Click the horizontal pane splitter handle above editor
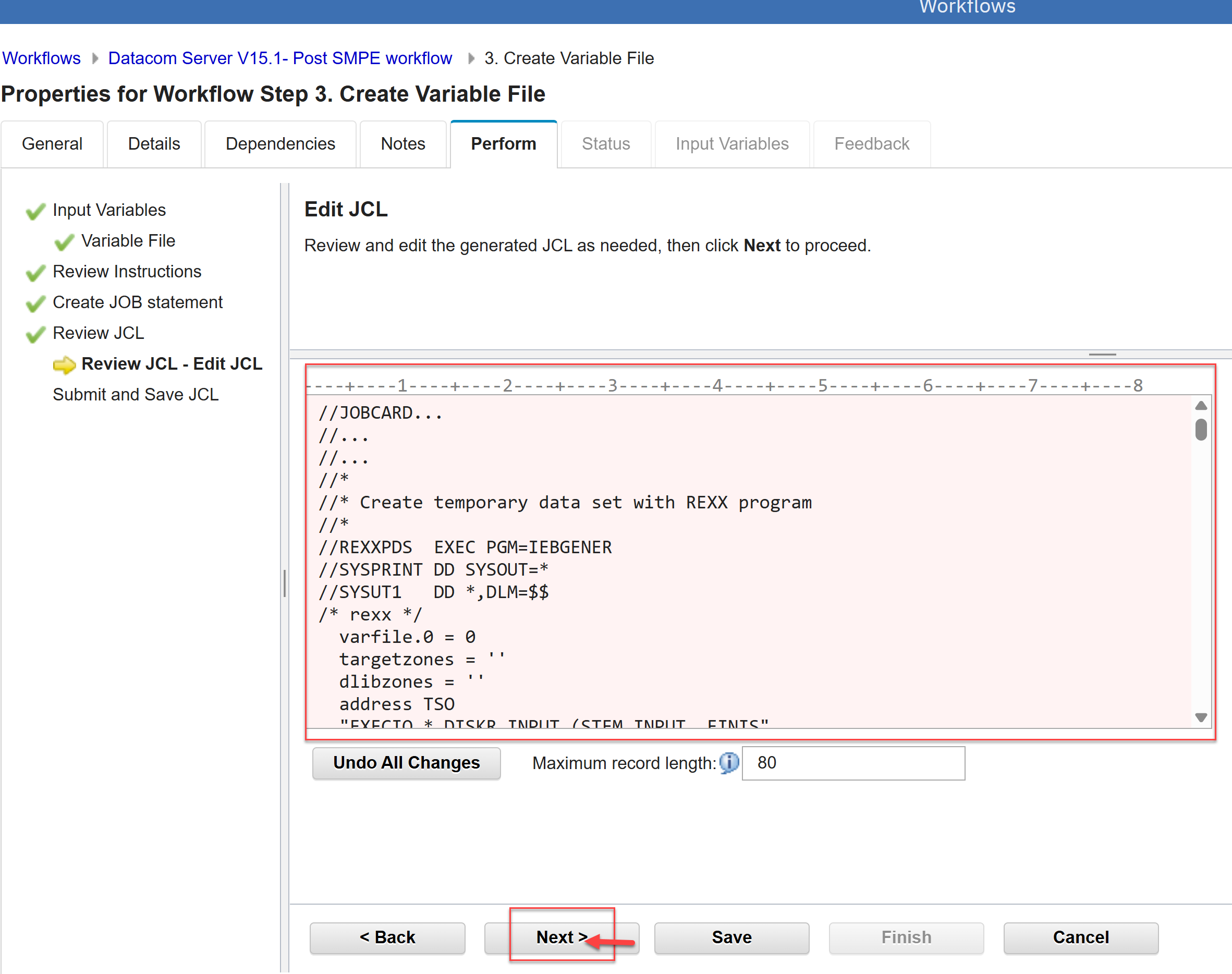 [x=1102, y=355]
